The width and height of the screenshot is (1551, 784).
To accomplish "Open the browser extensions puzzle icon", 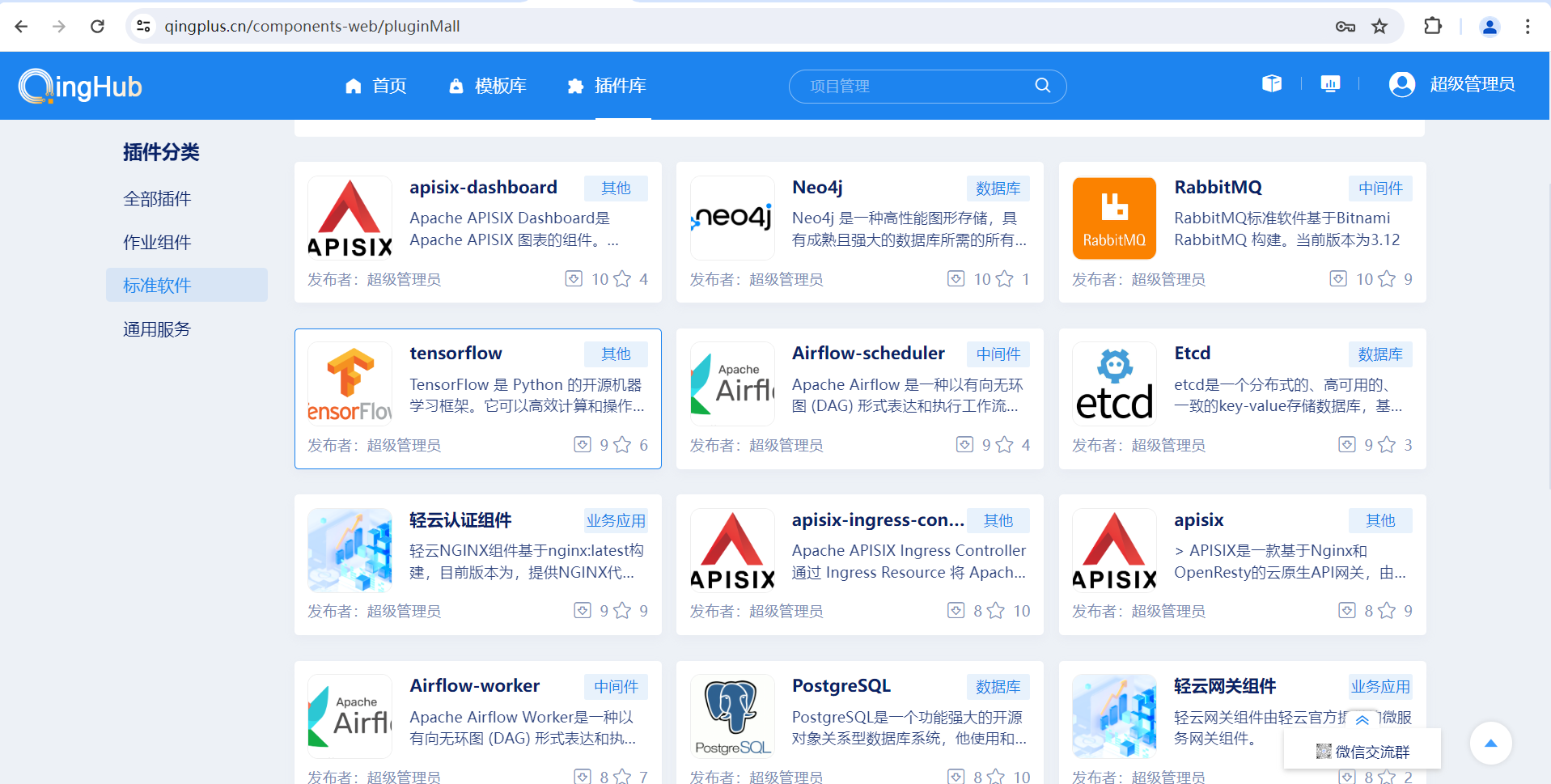I will (1433, 26).
